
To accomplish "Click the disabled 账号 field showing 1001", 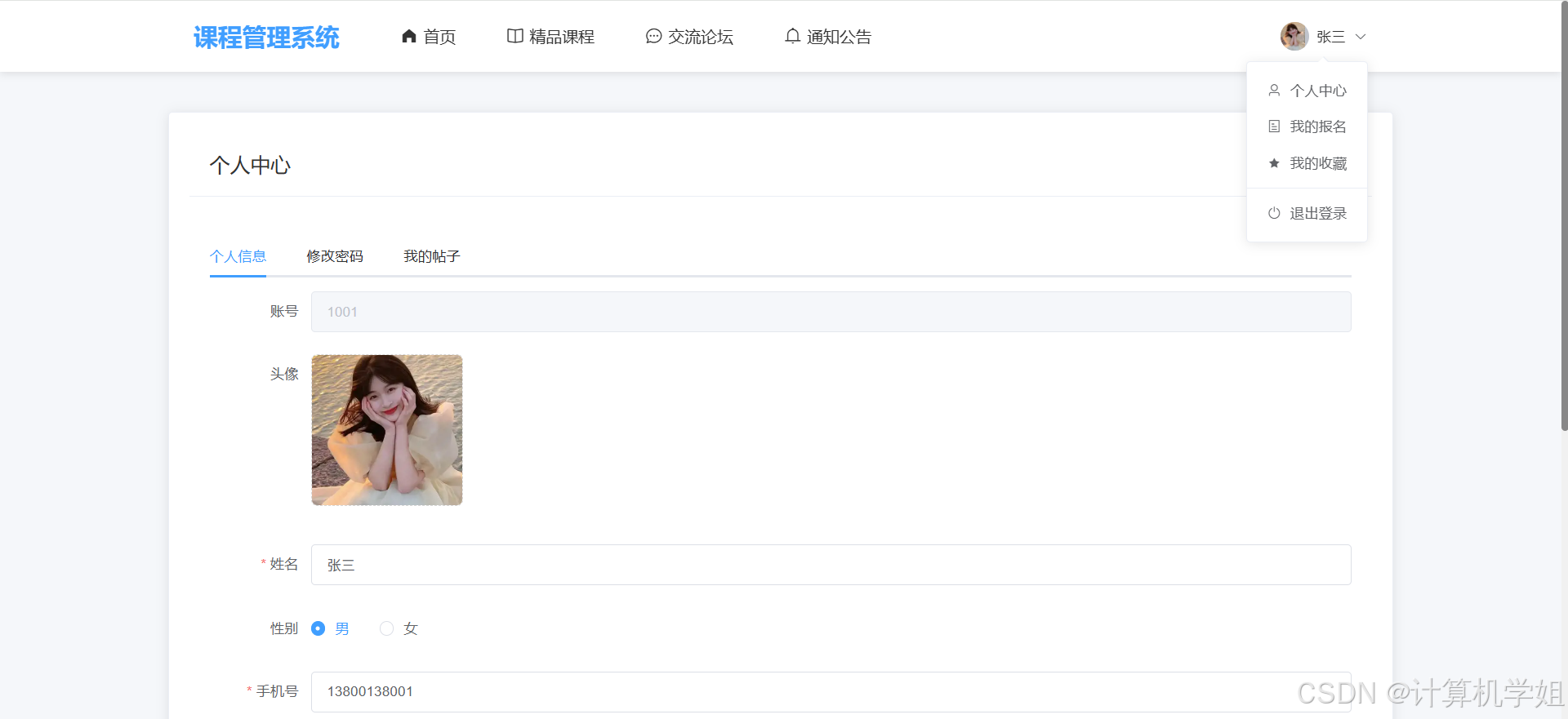I will click(x=831, y=312).
